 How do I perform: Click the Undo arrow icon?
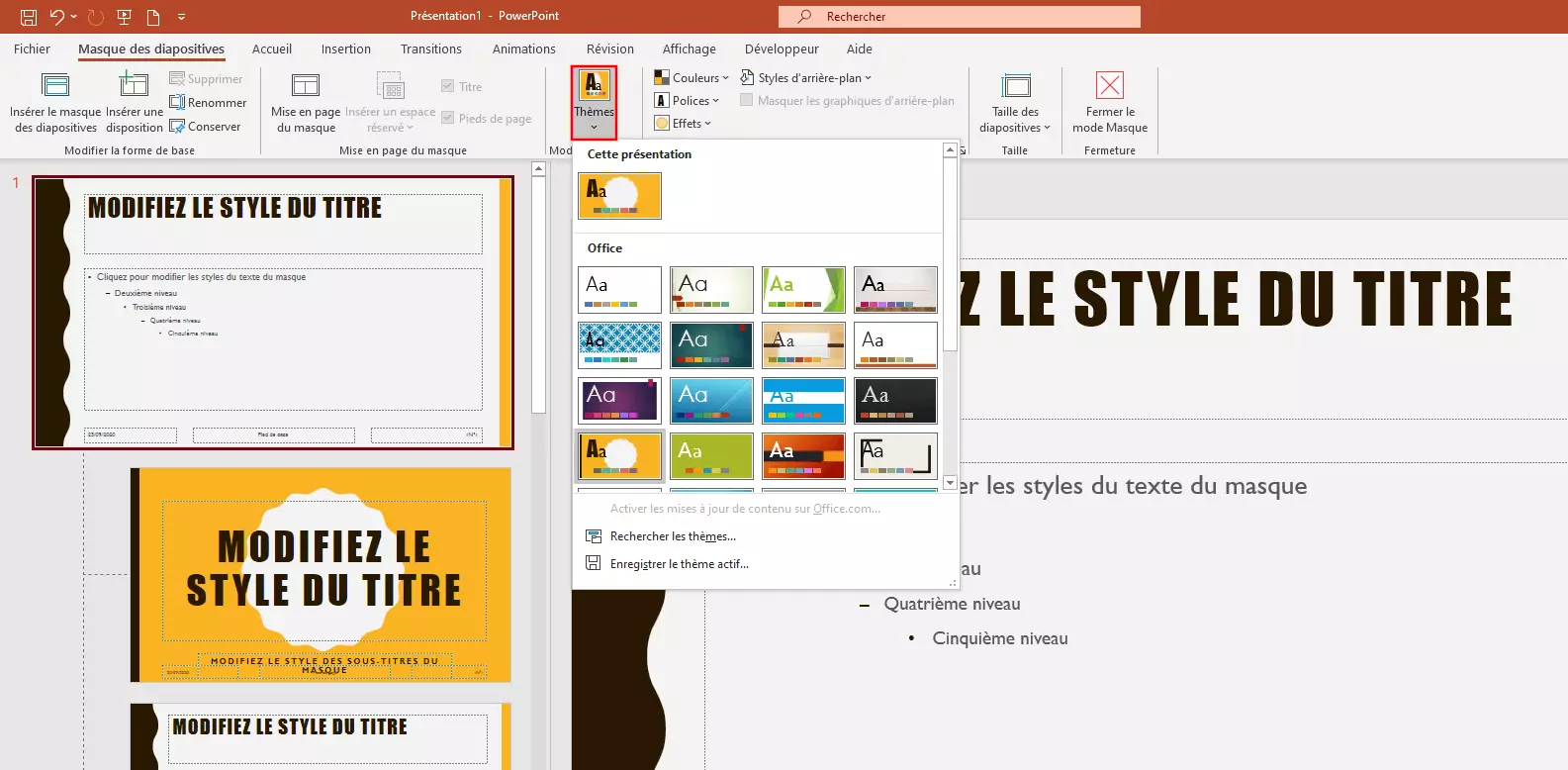[57, 17]
